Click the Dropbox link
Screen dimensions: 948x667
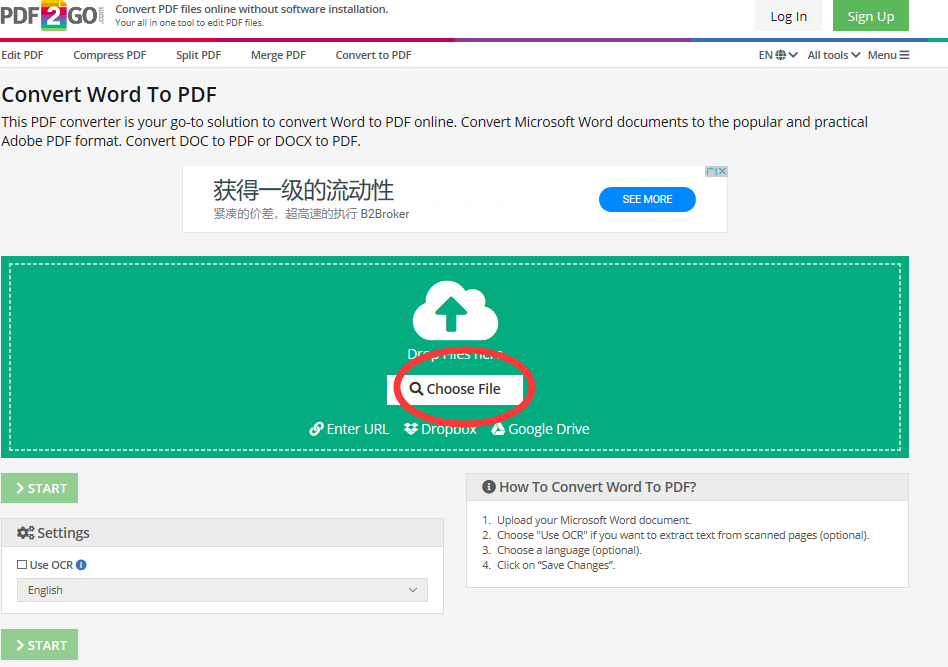pyautogui.click(x=440, y=429)
